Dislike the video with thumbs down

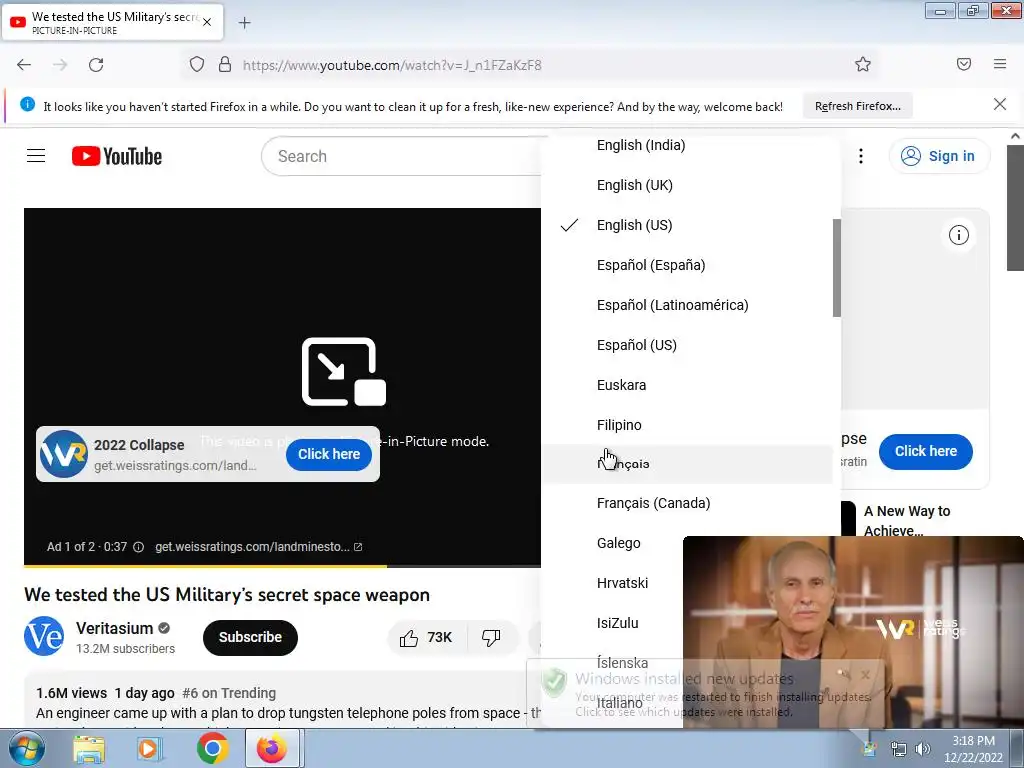pyautogui.click(x=492, y=637)
